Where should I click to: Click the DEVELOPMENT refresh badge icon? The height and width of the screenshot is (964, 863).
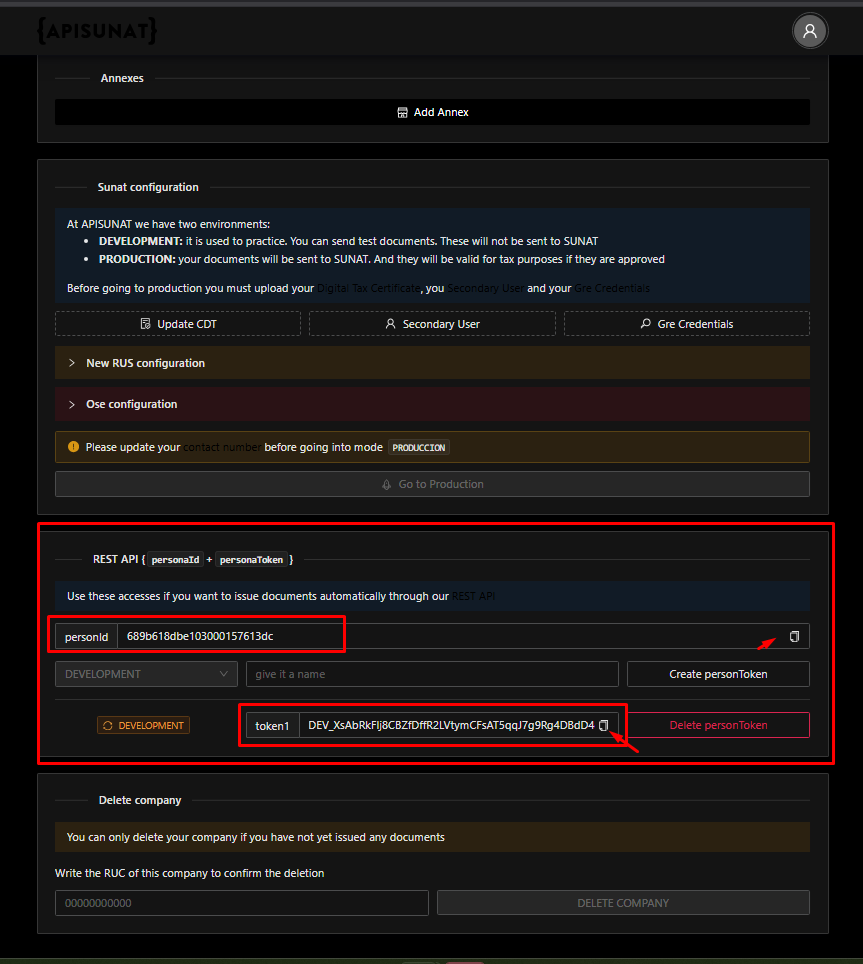(108, 725)
